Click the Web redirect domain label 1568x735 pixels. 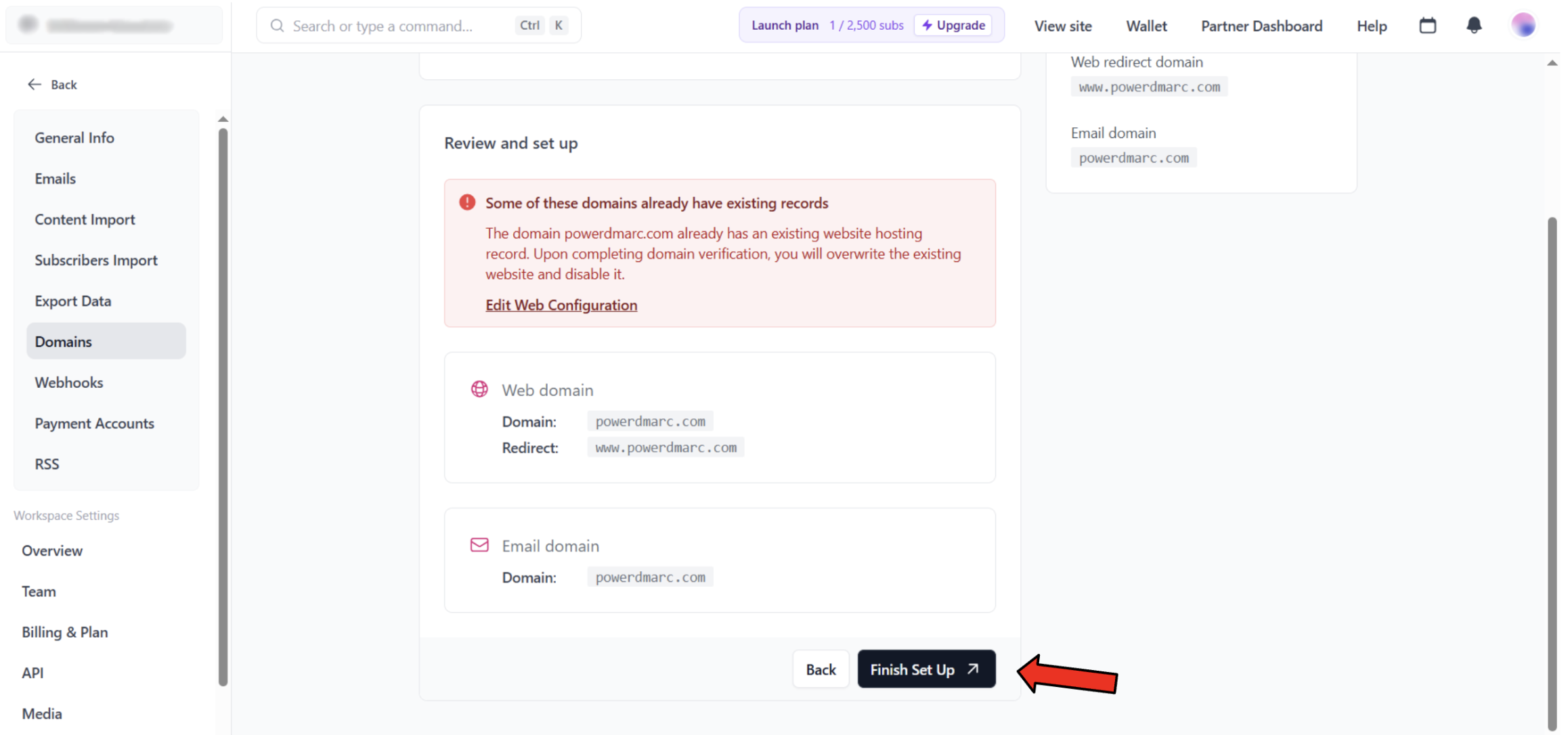(x=1137, y=62)
